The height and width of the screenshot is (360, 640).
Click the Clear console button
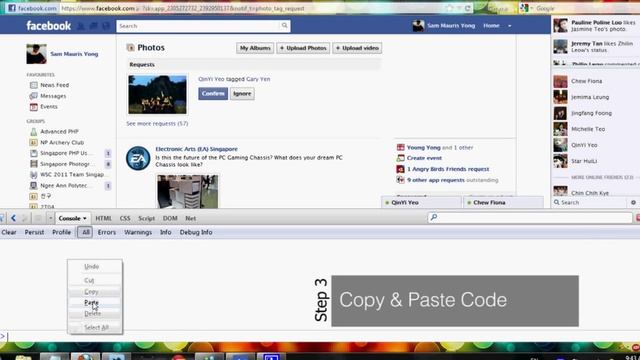pyautogui.click(x=9, y=232)
